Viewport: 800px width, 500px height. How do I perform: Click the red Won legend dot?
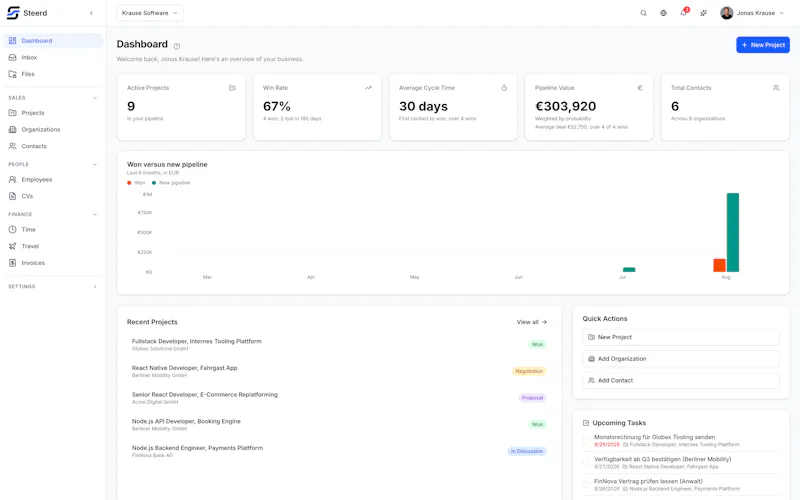[129, 183]
